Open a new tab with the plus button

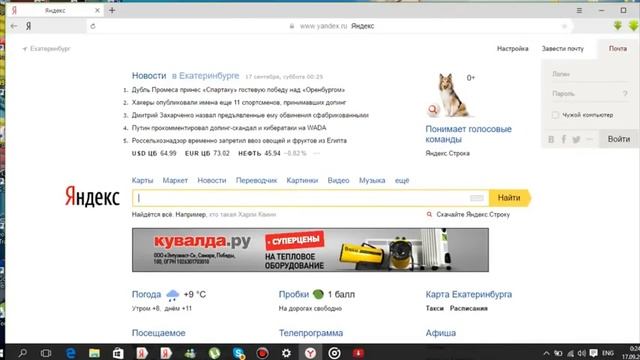pos(112,10)
